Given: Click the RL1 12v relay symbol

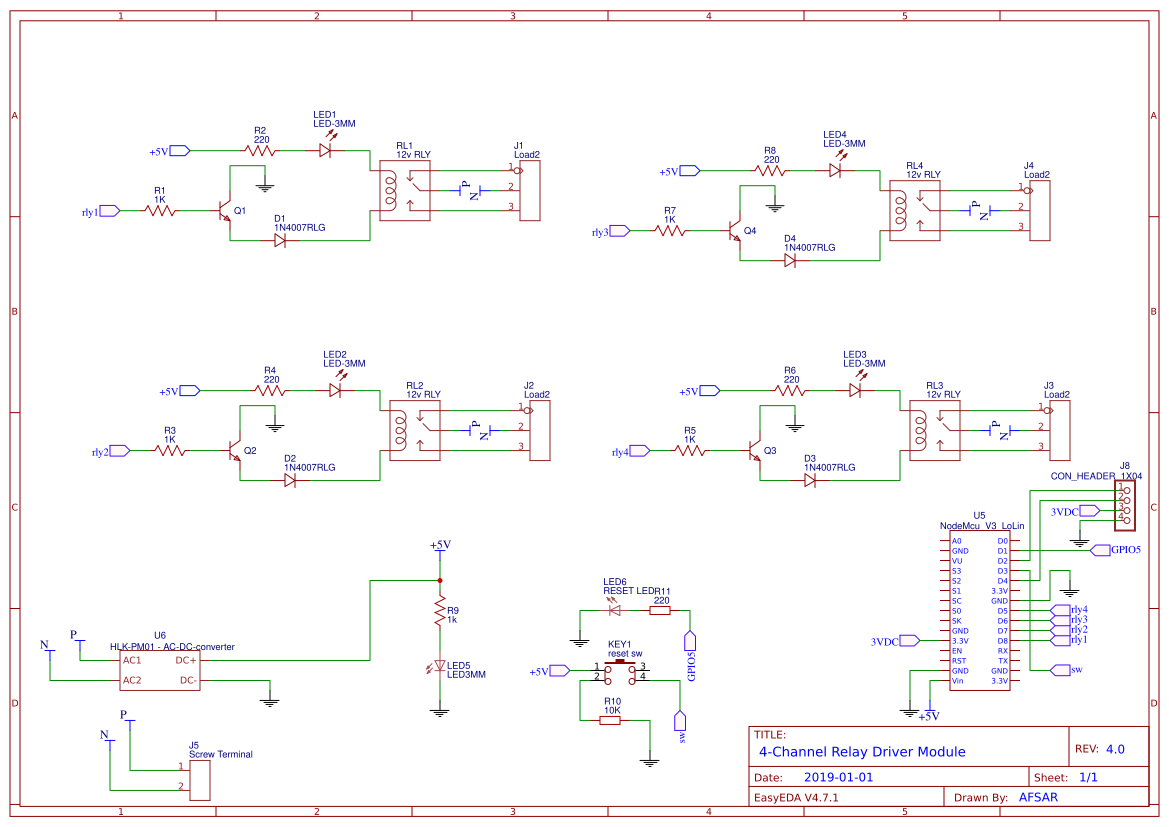Looking at the screenshot, I should [x=404, y=190].
